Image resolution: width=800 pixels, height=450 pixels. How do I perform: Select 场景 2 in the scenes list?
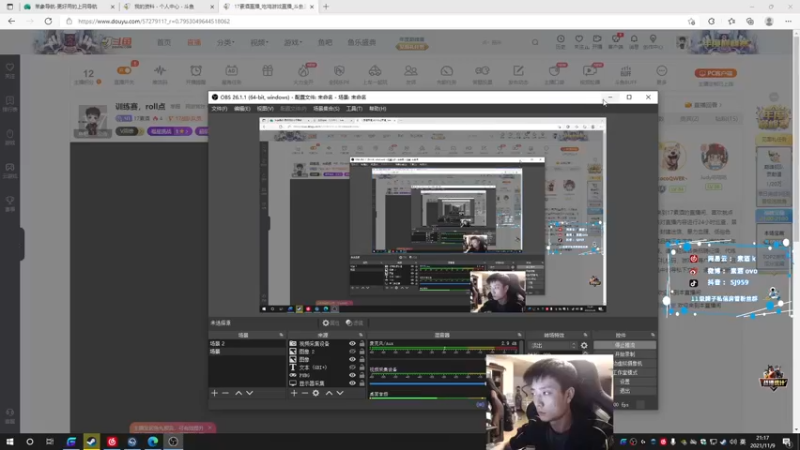pyautogui.click(x=247, y=344)
